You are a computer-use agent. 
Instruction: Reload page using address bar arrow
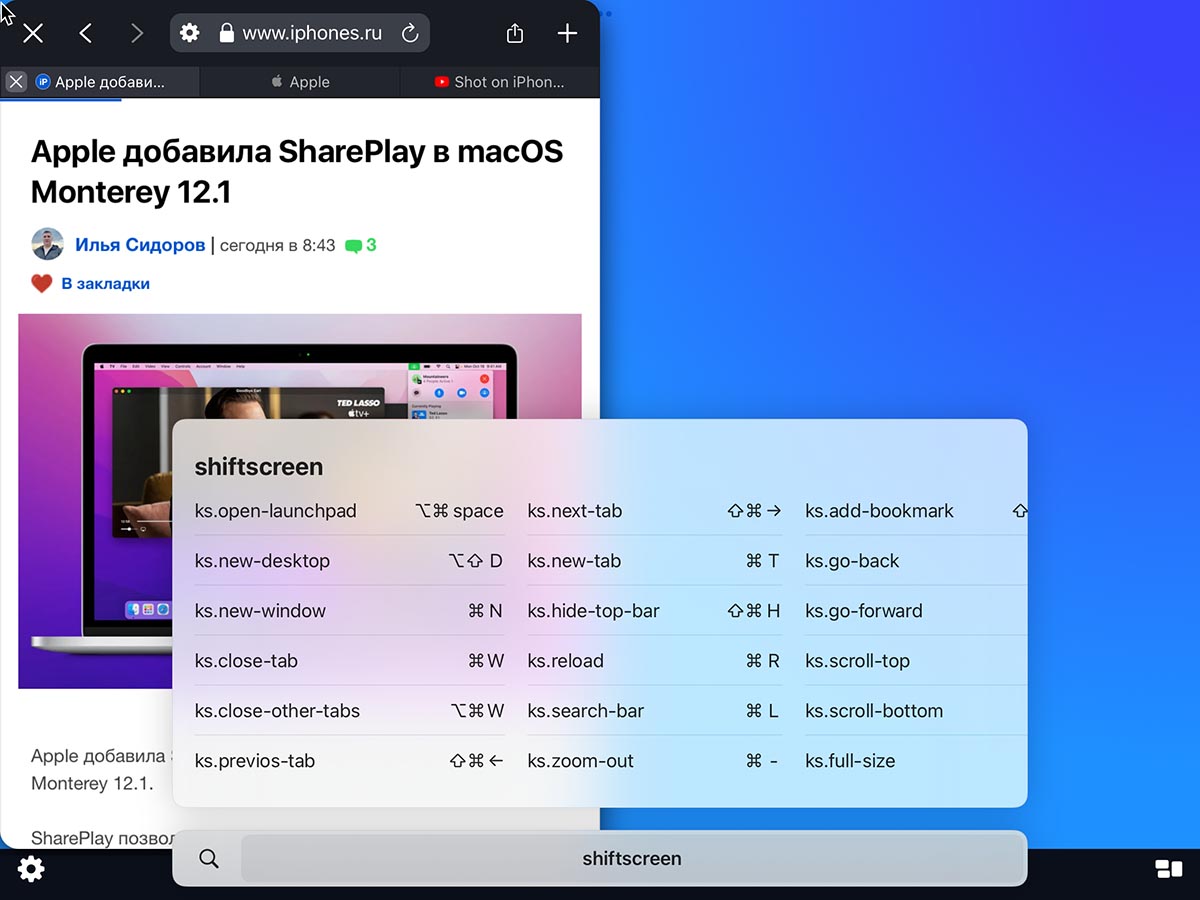pyautogui.click(x=410, y=33)
